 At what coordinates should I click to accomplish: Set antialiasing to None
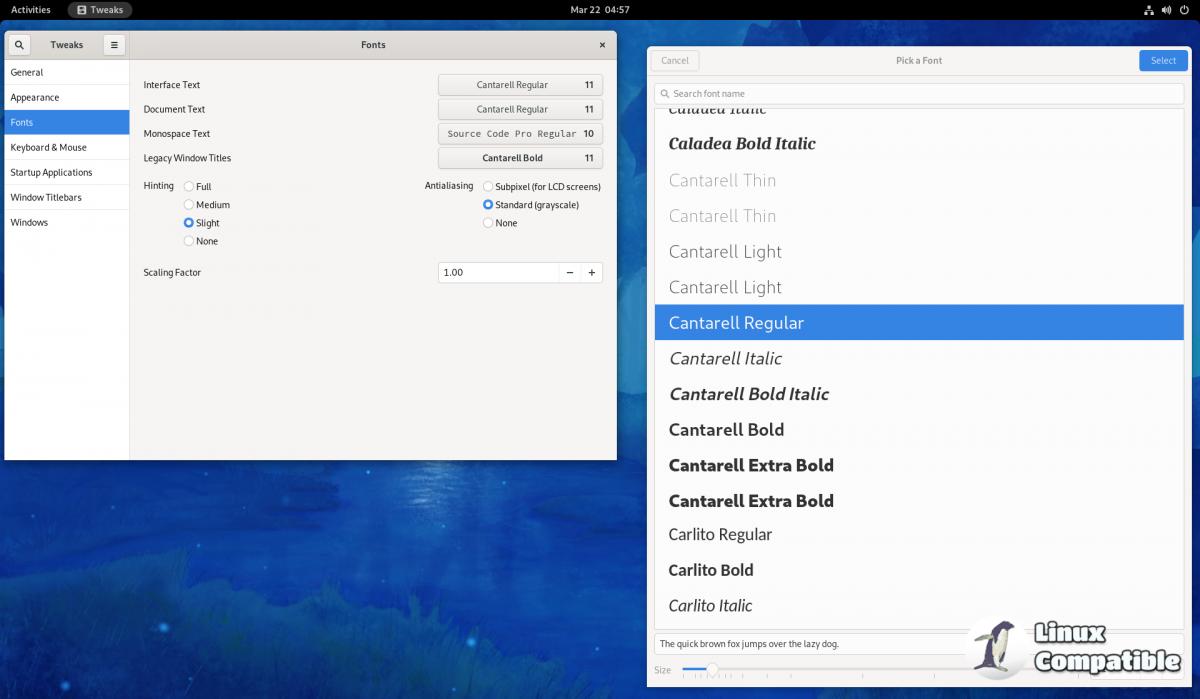point(488,223)
